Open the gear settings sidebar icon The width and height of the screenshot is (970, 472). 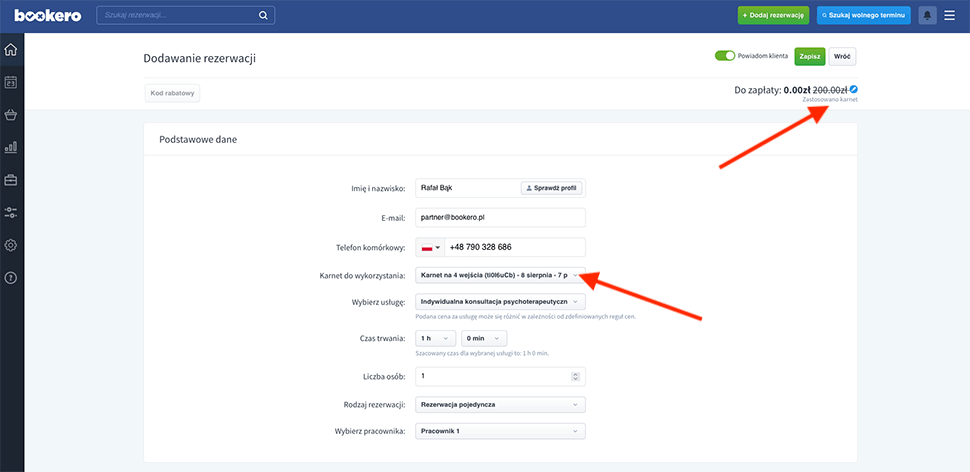(x=11, y=245)
